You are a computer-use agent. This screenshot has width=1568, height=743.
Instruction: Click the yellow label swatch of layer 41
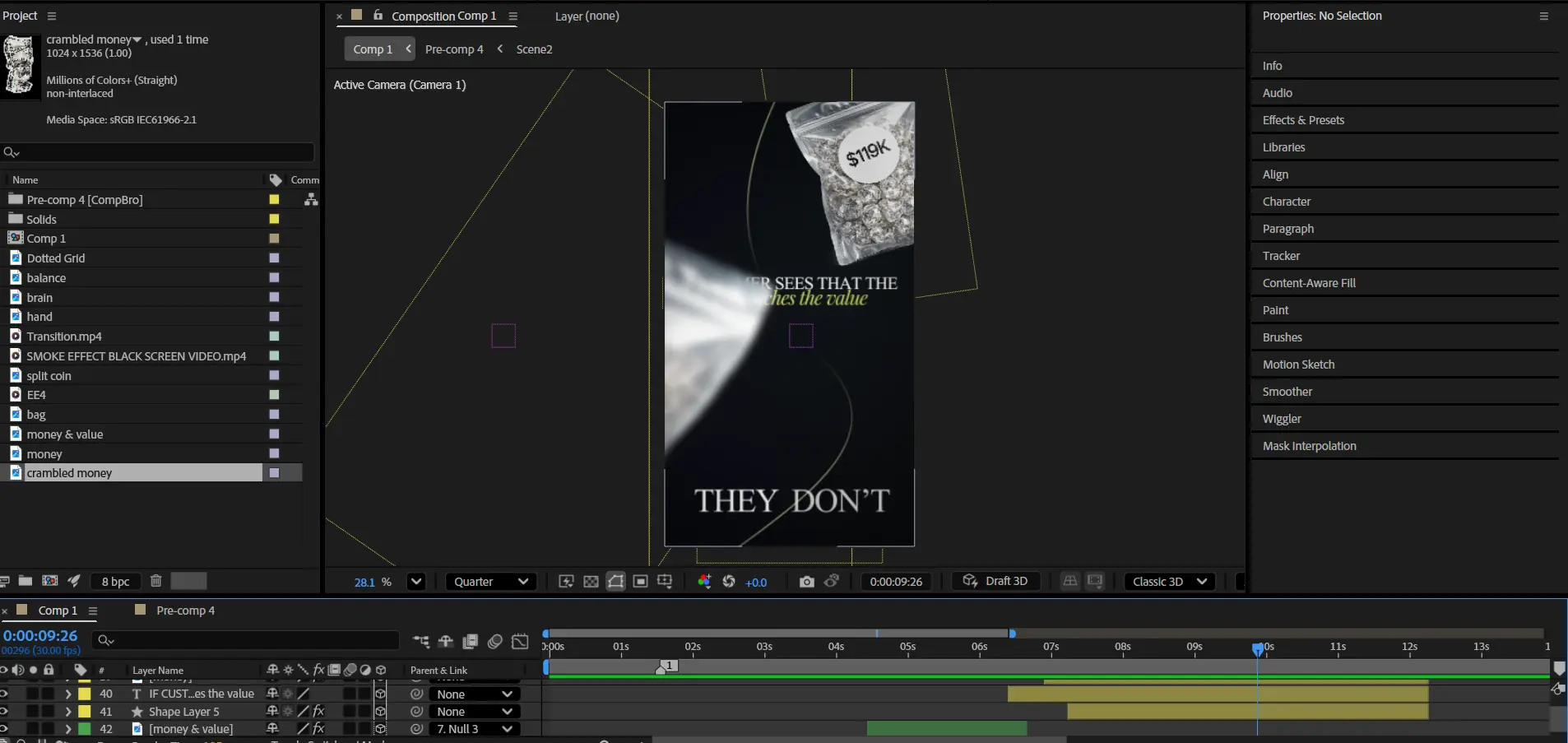[x=84, y=712]
